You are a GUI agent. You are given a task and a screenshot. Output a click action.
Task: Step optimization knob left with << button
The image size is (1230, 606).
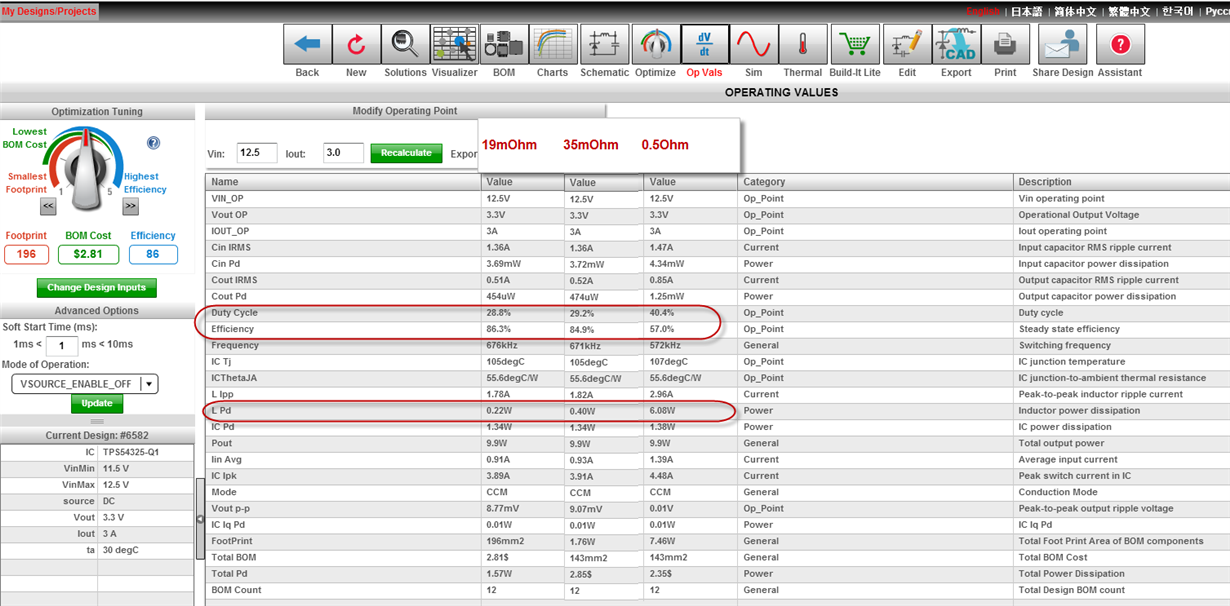click(x=47, y=206)
